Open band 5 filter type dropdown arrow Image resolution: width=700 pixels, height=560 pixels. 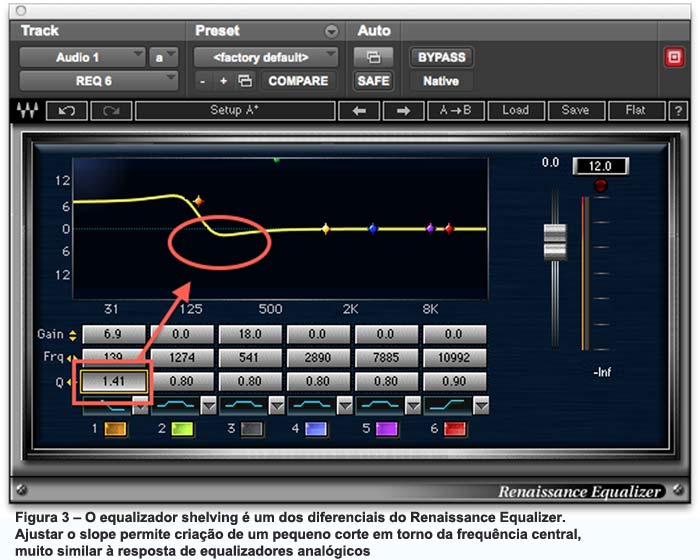click(x=413, y=405)
